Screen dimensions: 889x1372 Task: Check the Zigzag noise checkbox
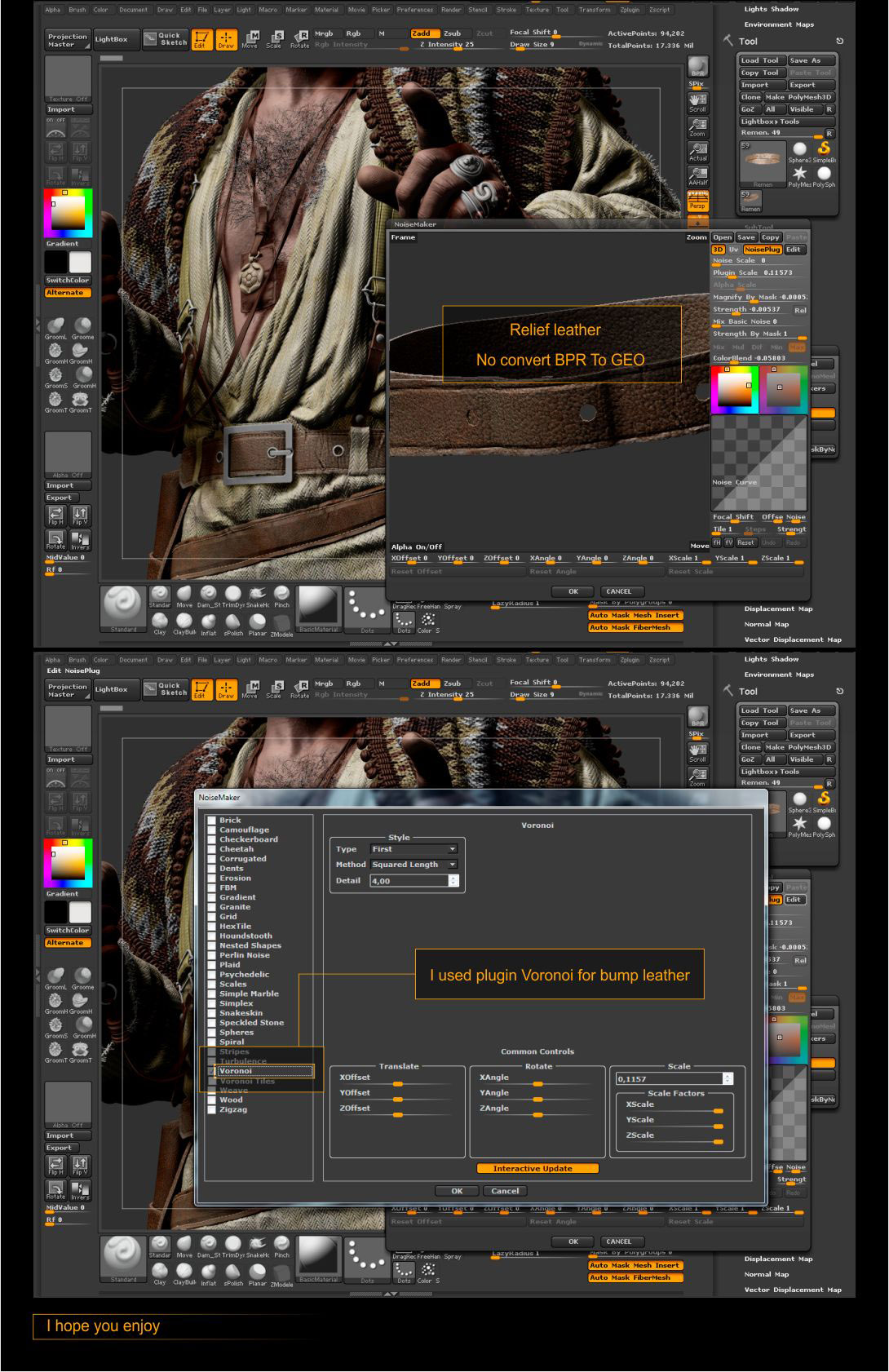click(x=212, y=1109)
